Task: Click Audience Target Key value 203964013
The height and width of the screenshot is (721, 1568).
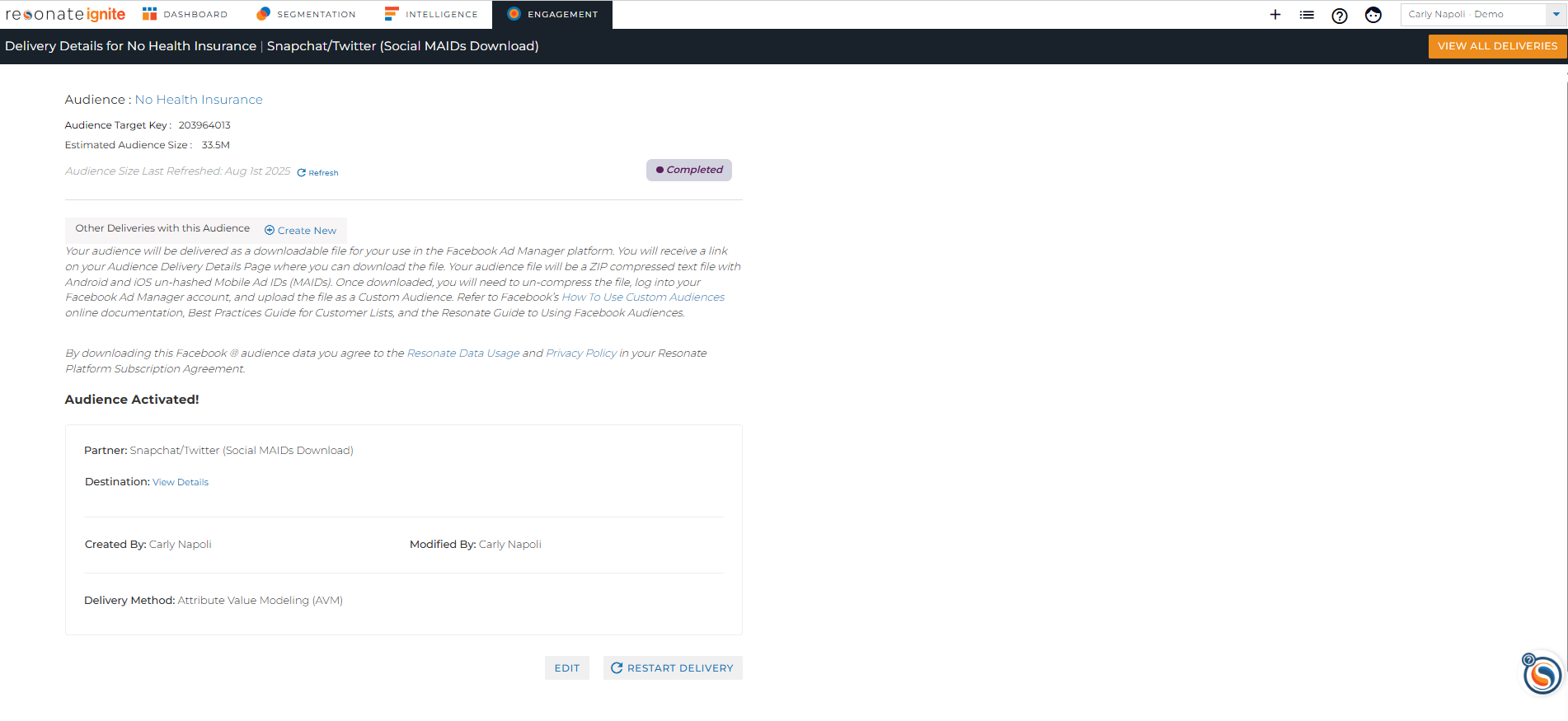Action: pos(204,125)
